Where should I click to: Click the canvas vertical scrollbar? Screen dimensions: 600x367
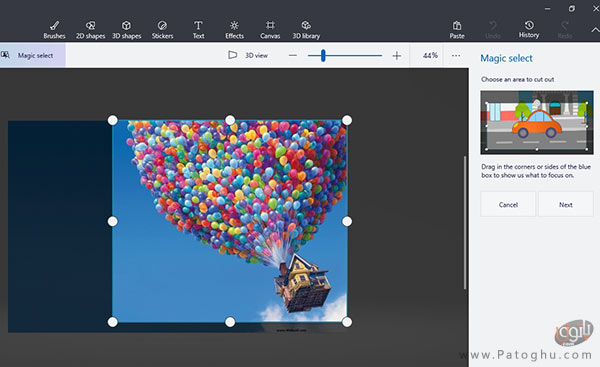pos(465,223)
